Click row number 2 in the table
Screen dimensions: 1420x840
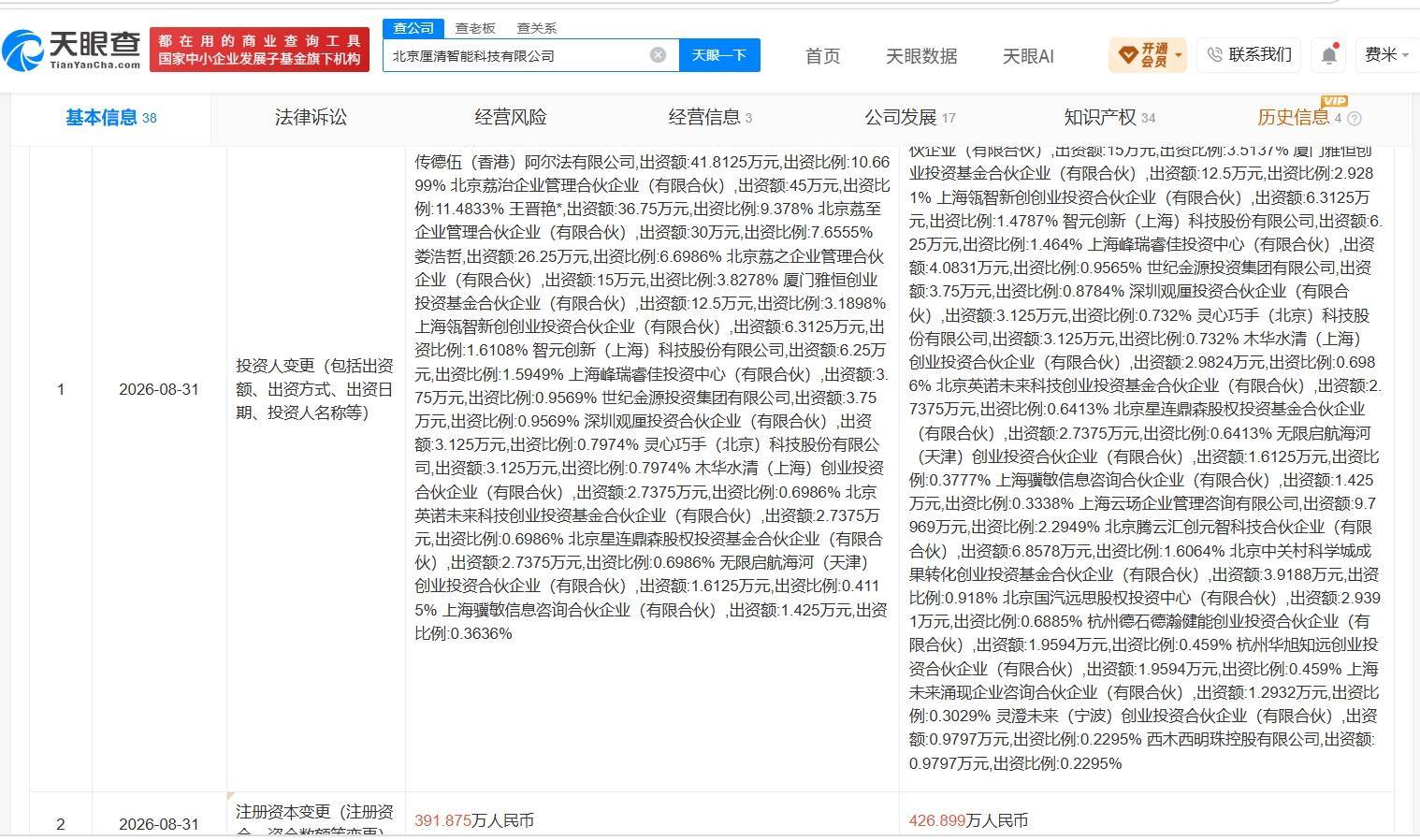(61, 824)
